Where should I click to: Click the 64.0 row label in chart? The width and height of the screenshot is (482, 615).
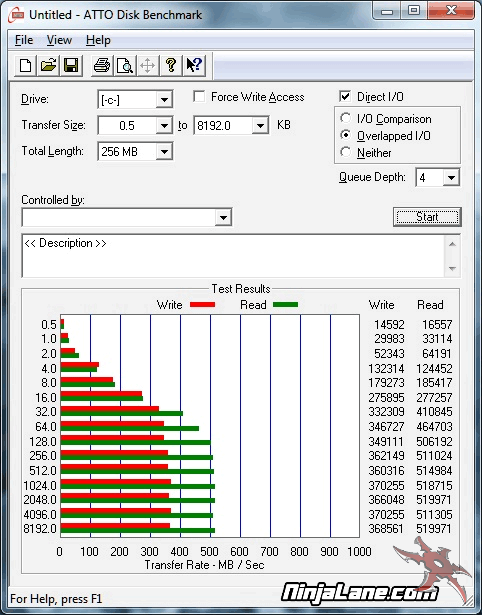[x=46, y=427]
